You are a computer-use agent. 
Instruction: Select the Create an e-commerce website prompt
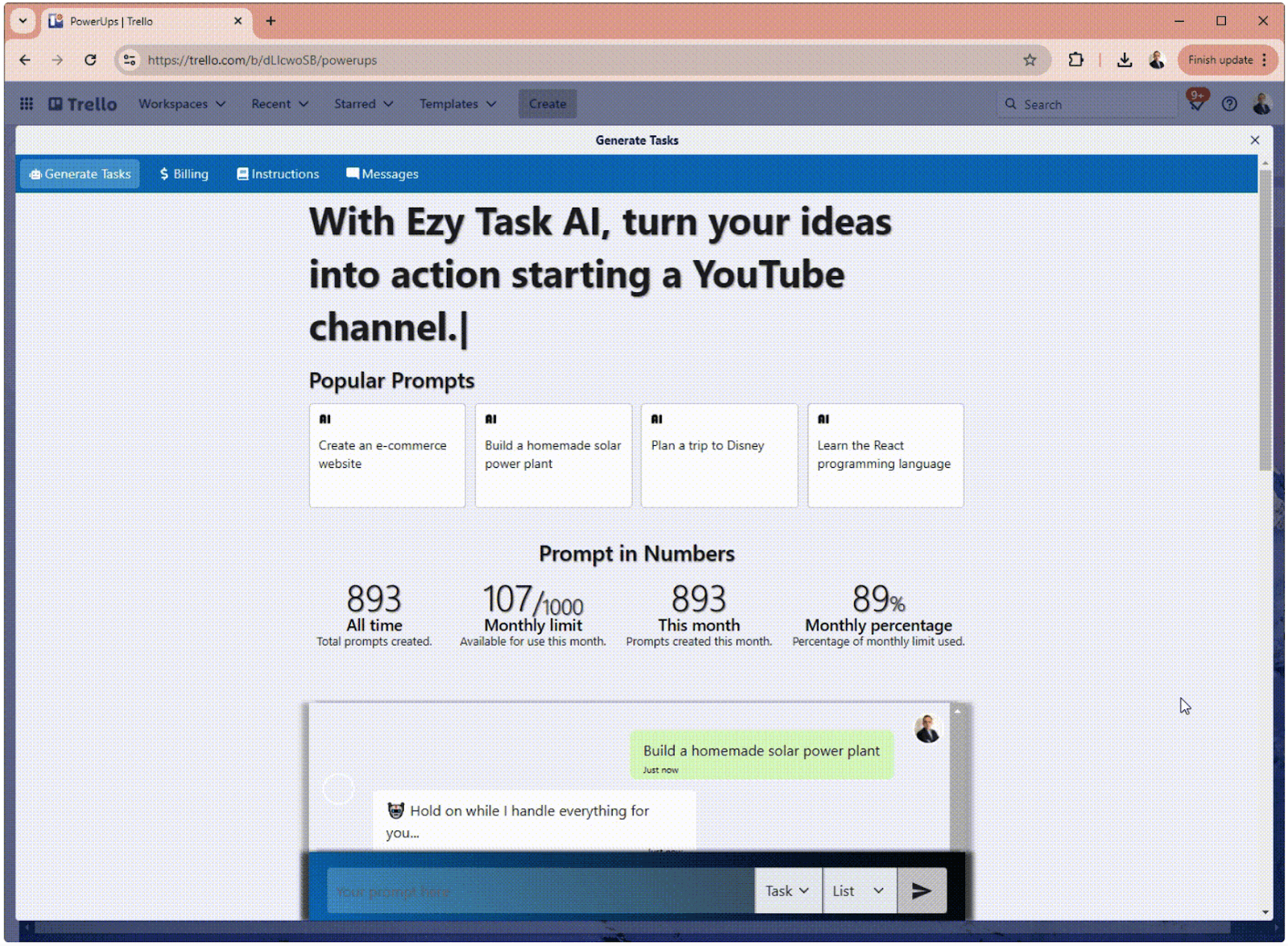point(387,456)
